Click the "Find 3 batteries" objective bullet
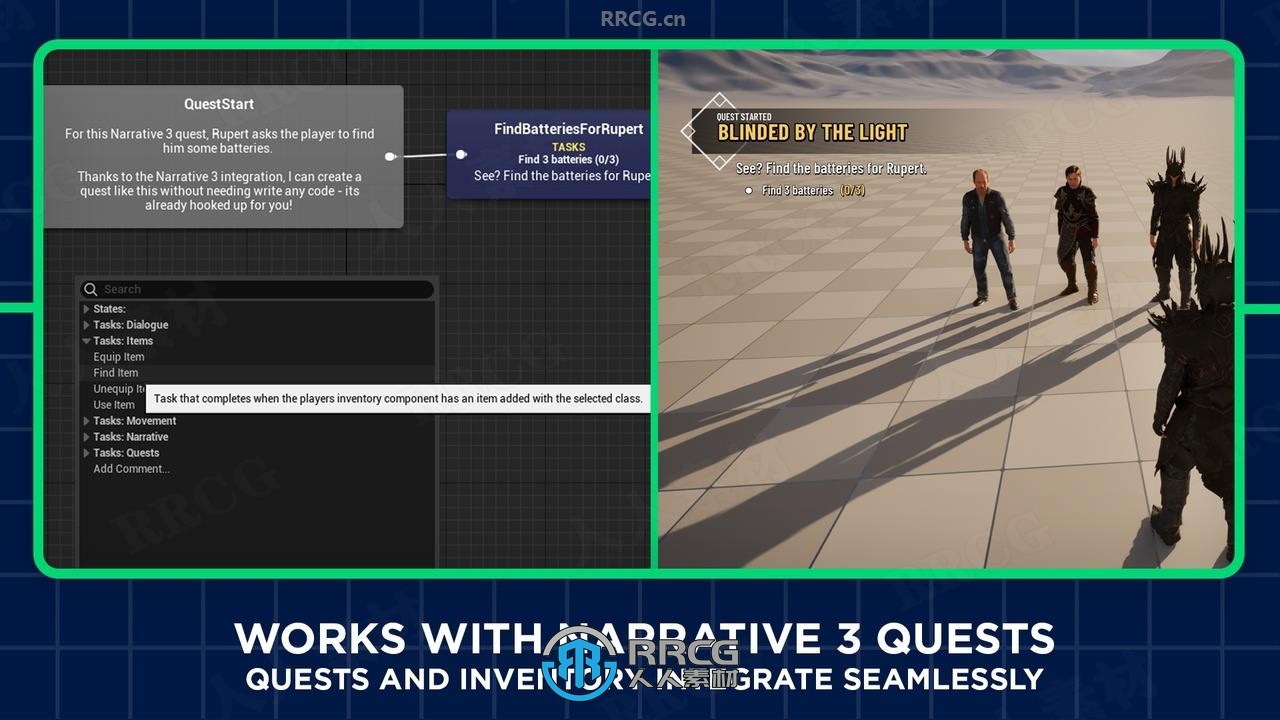Screen dimensions: 1280x720 point(748,190)
